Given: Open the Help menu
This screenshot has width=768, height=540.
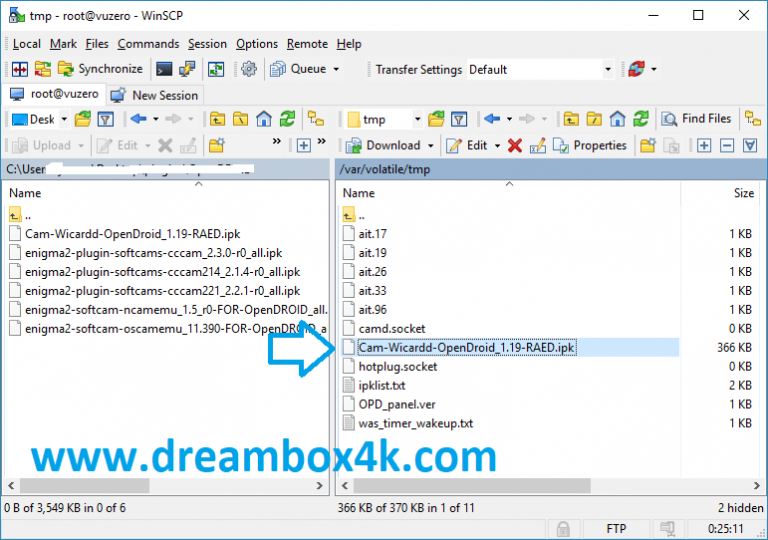Looking at the screenshot, I should (349, 44).
